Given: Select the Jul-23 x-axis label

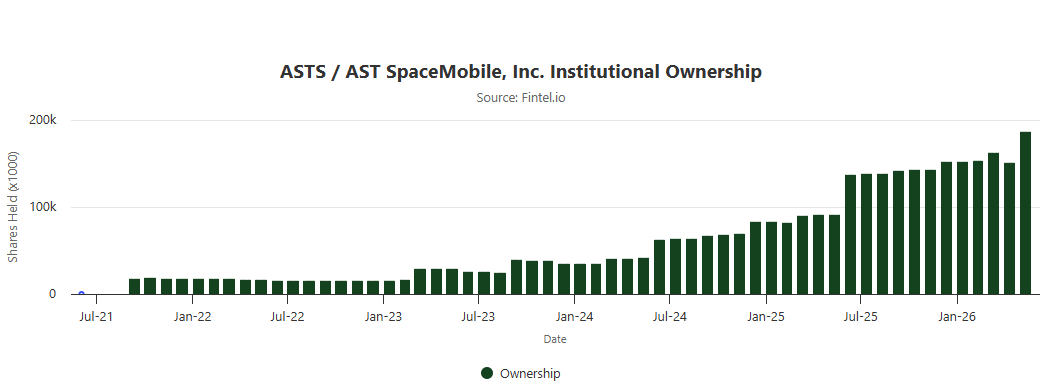Looking at the screenshot, I should 477,316.
